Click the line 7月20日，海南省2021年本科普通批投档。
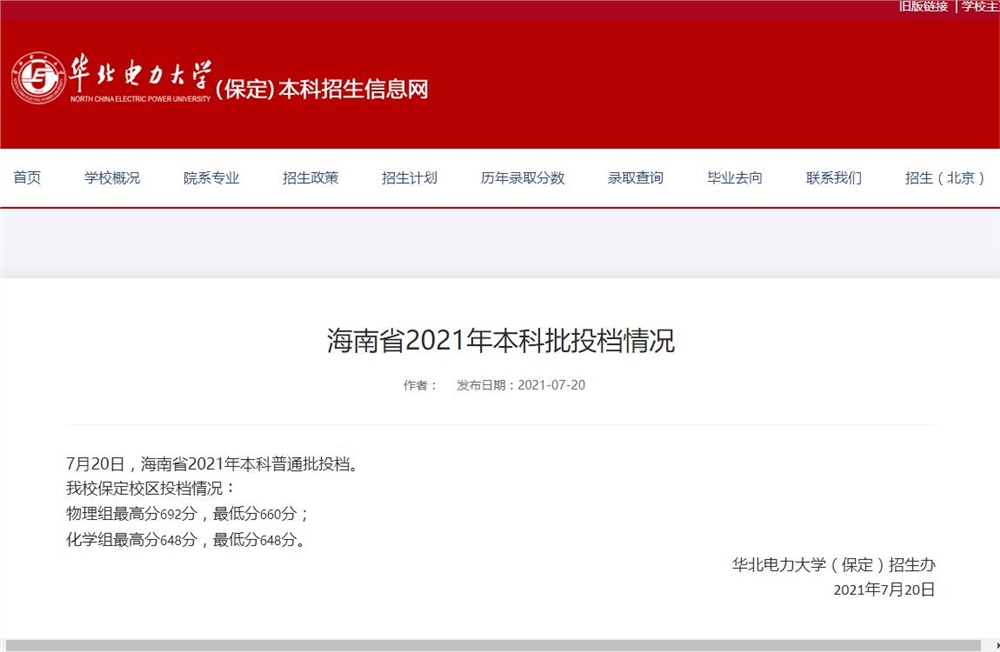Viewport: 1000px width, 652px height. pos(215,464)
